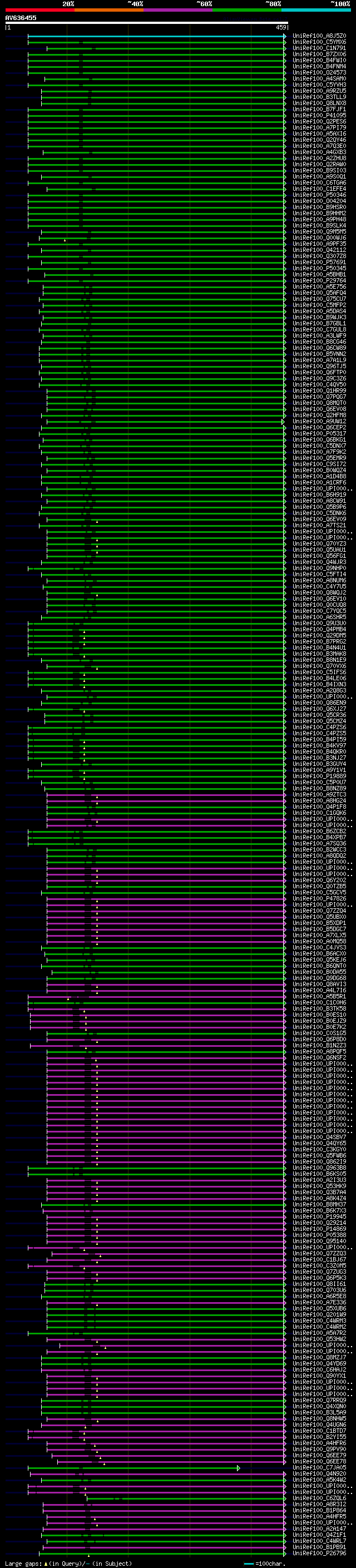Select the UniRef100_Q9U3U0 label
The width and height of the screenshot is (356, 1568).
(x=319, y=623)
